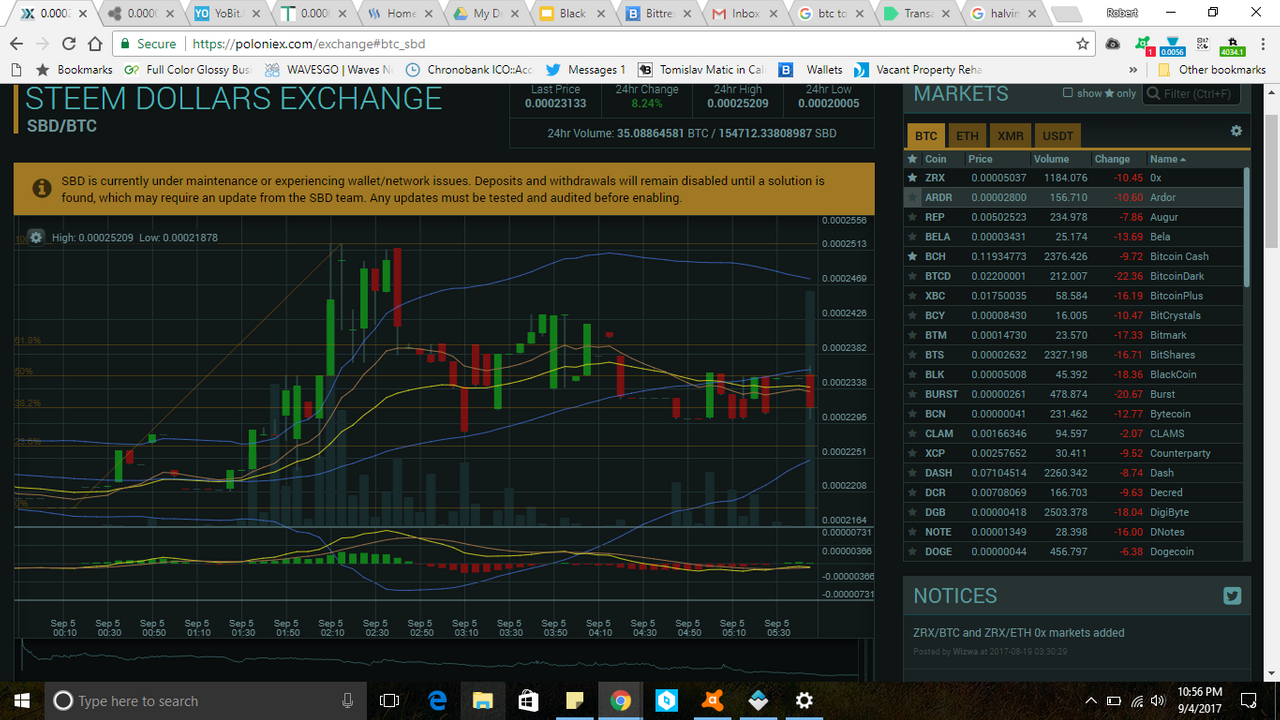This screenshot has width=1280, height=720.
Task: Click the Twitter icon in Notices
Action: click(1232, 596)
